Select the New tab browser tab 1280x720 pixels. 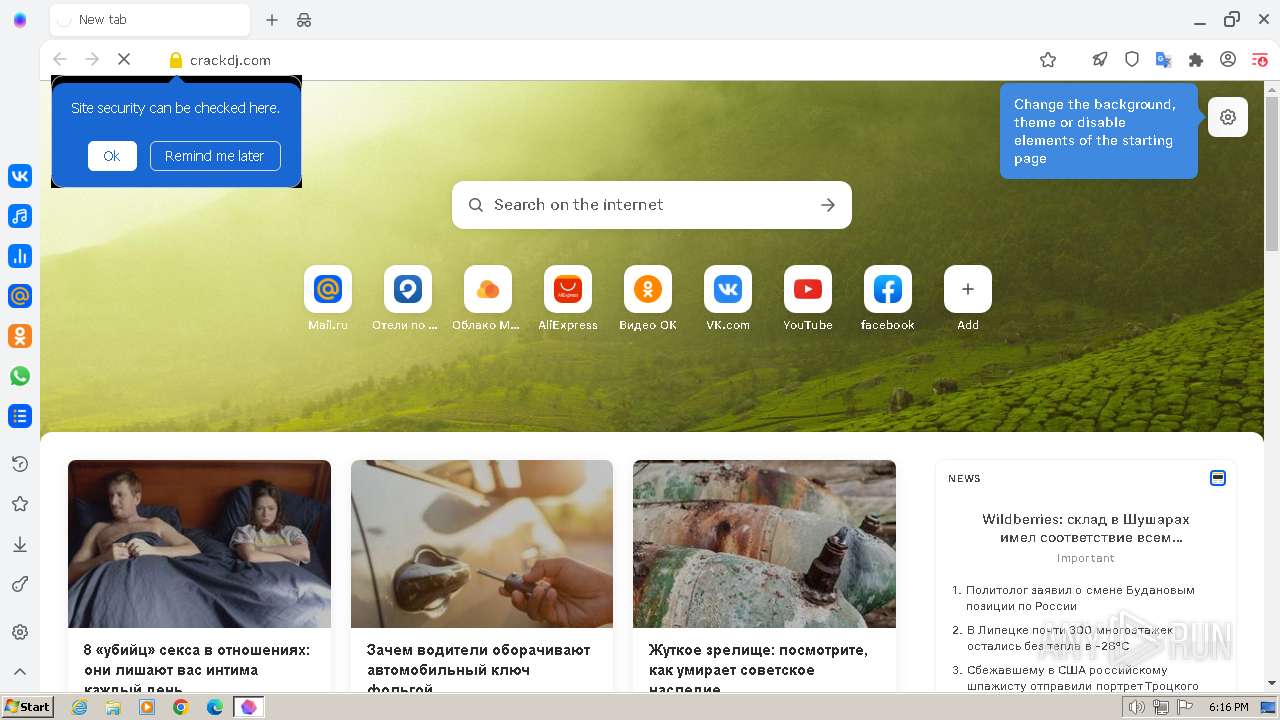[150, 20]
